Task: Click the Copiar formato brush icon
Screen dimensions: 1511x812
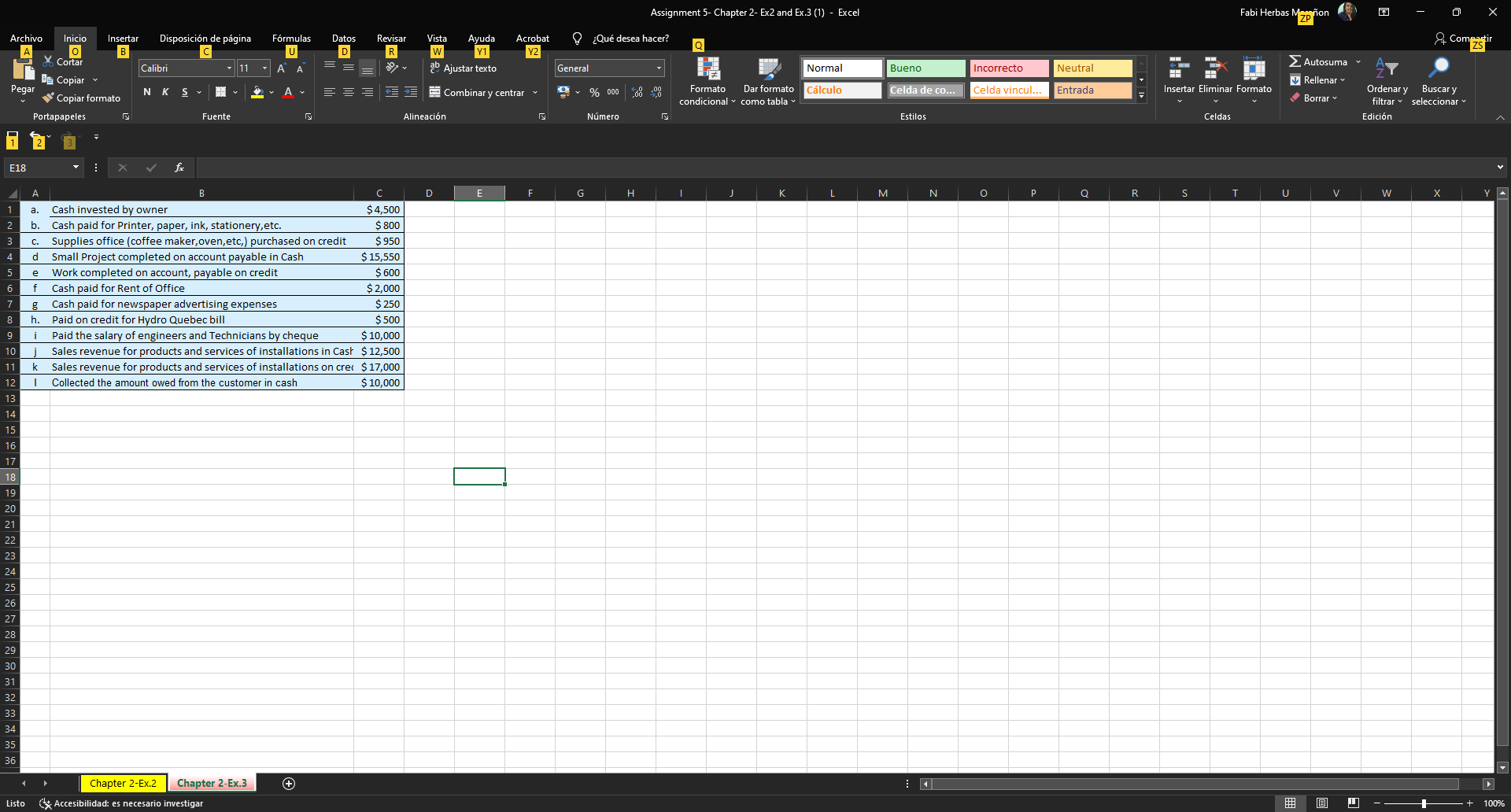Action: [49, 98]
